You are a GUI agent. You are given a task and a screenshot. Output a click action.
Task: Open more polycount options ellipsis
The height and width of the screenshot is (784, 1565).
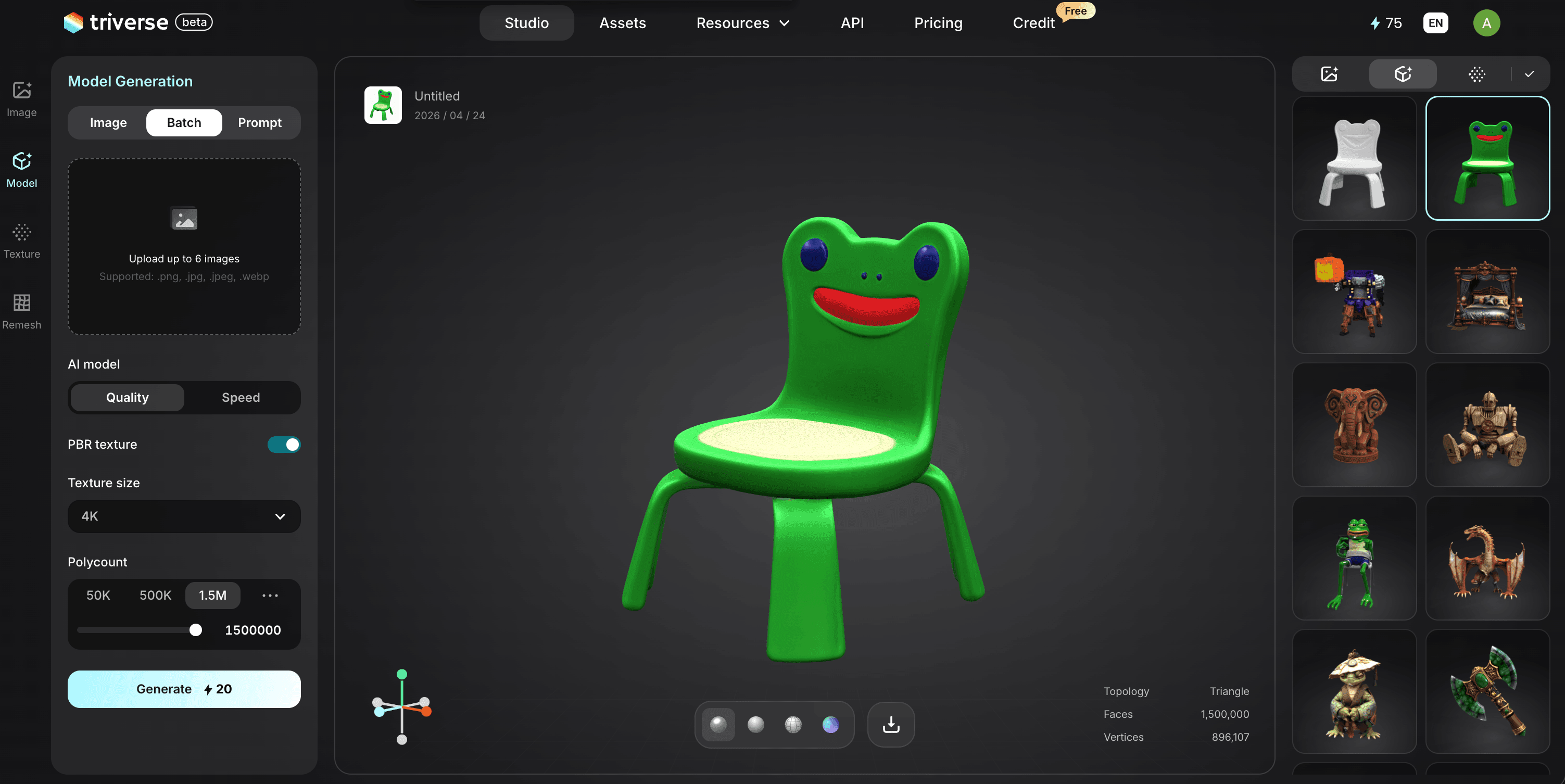click(x=270, y=595)
